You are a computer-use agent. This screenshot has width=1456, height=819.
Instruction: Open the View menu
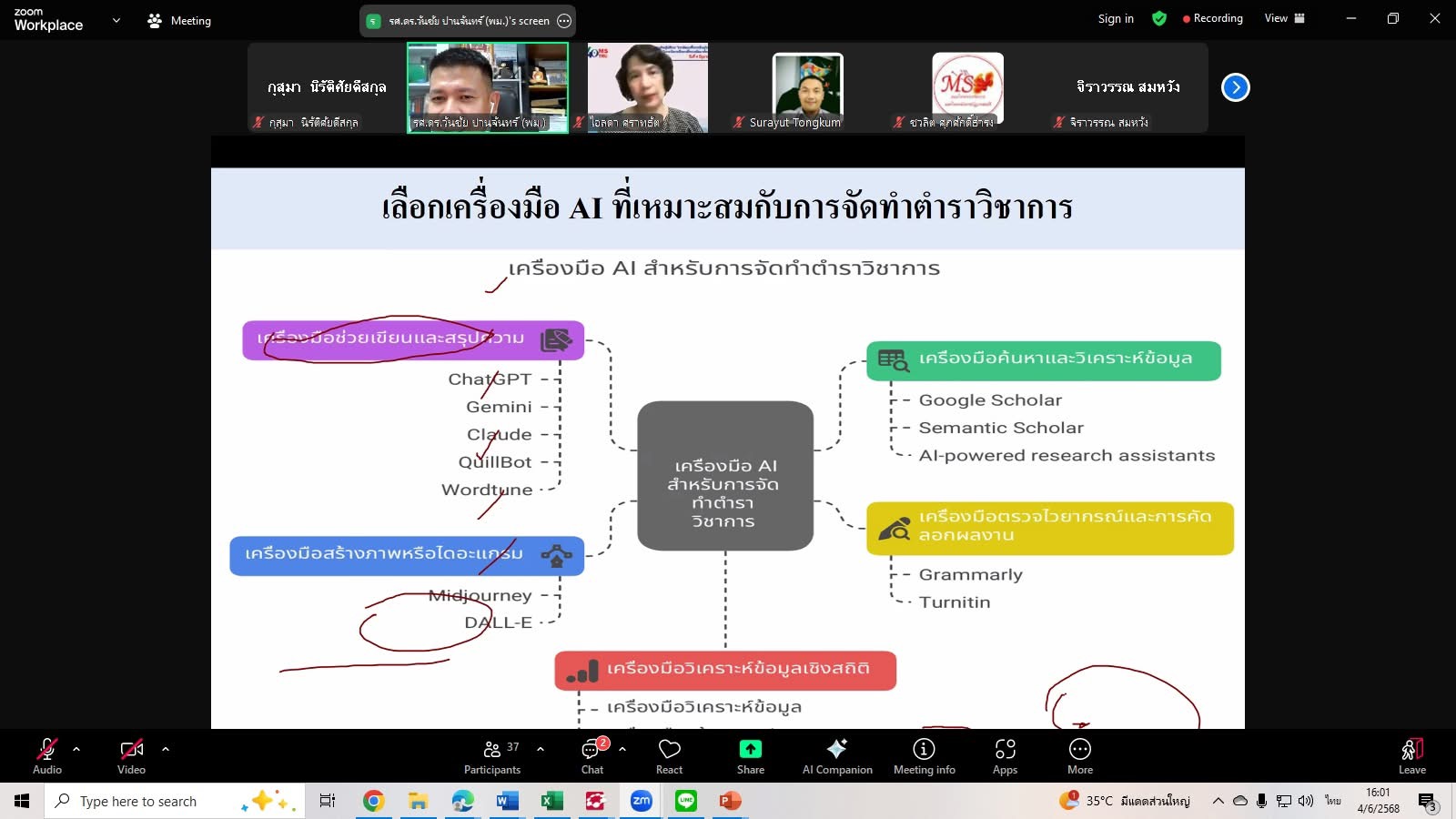(1284, 18)
